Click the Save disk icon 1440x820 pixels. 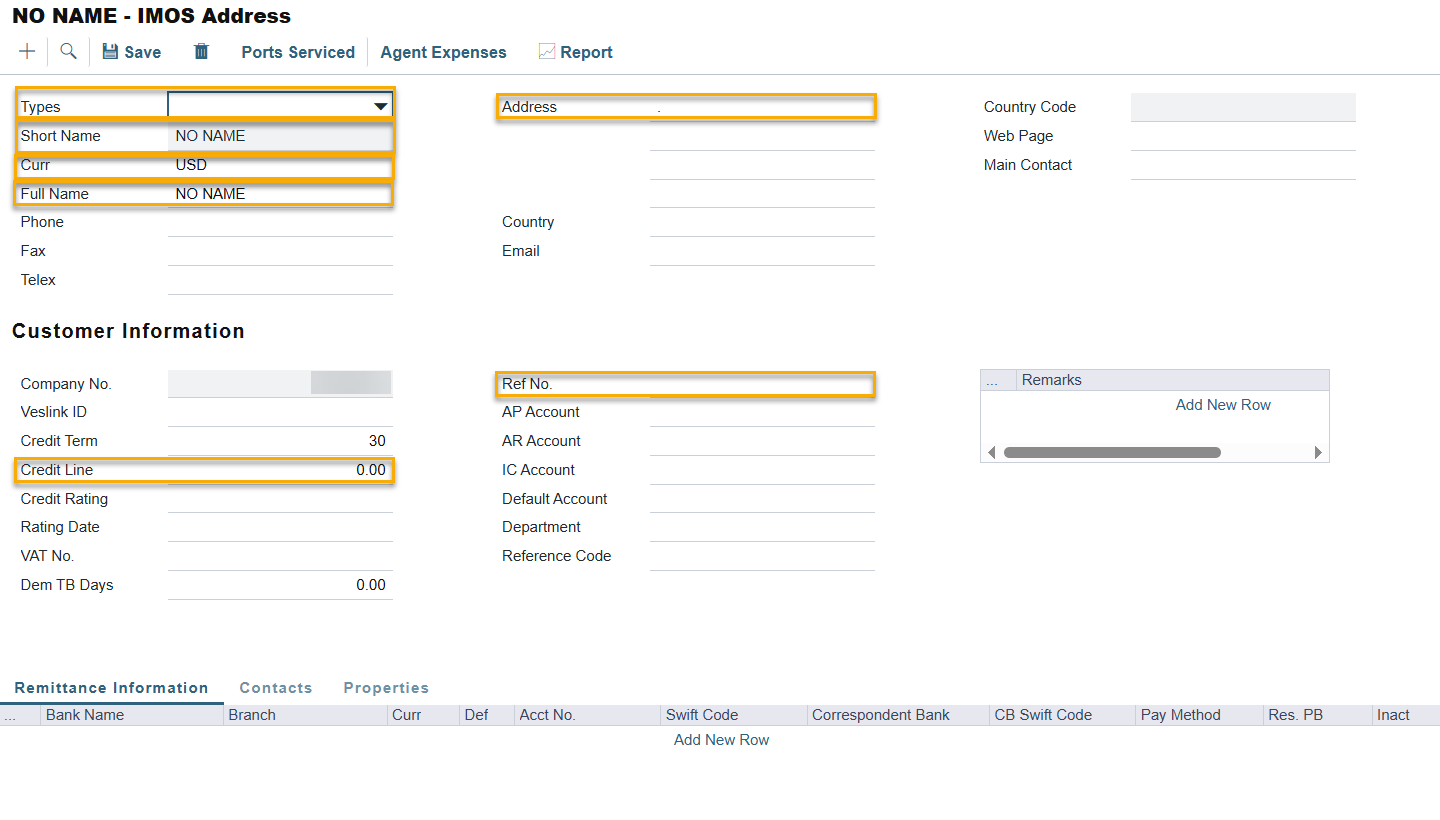click(x=110, y=52)
